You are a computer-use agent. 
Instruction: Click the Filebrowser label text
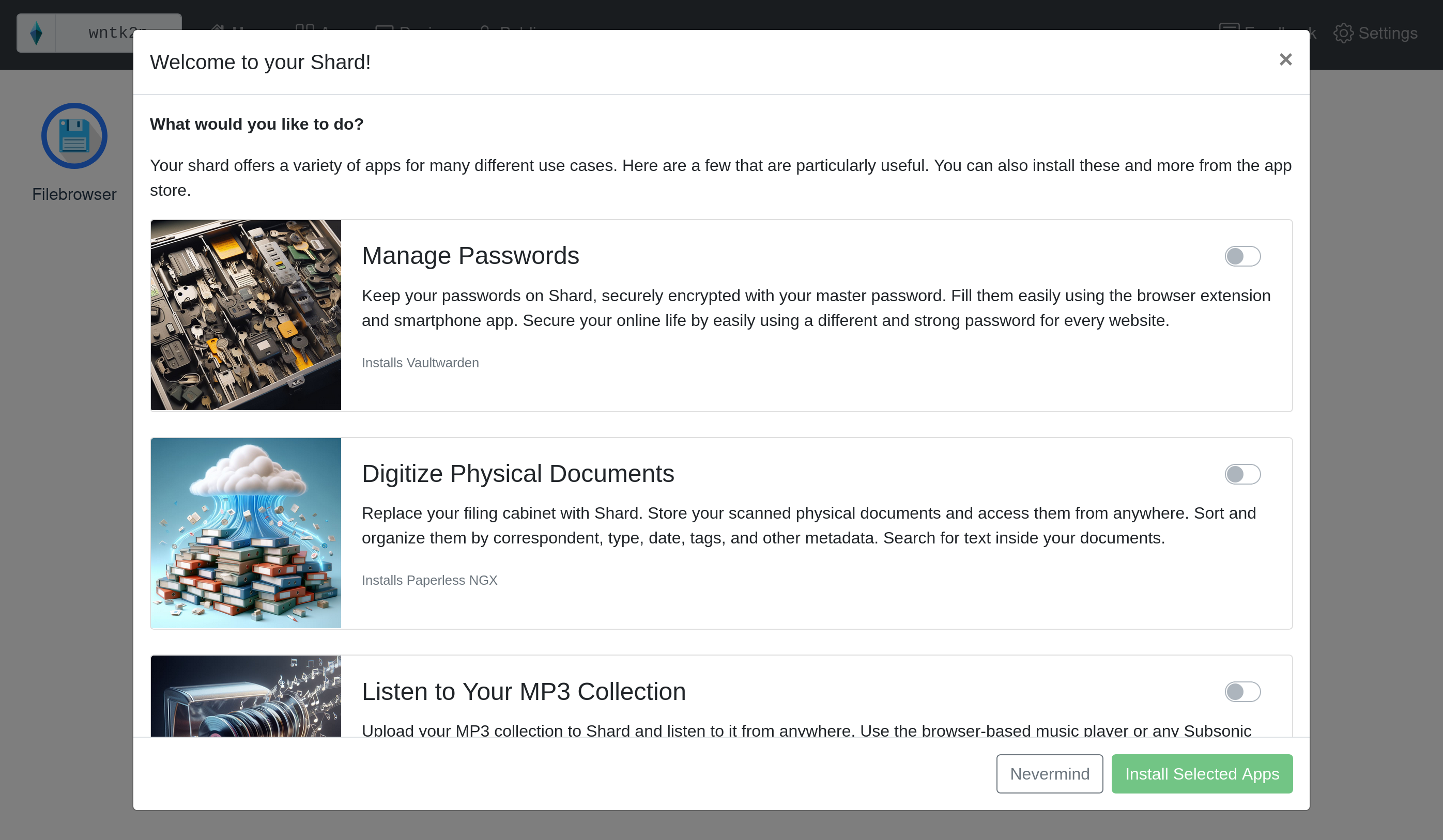click(x=74, y=195)
